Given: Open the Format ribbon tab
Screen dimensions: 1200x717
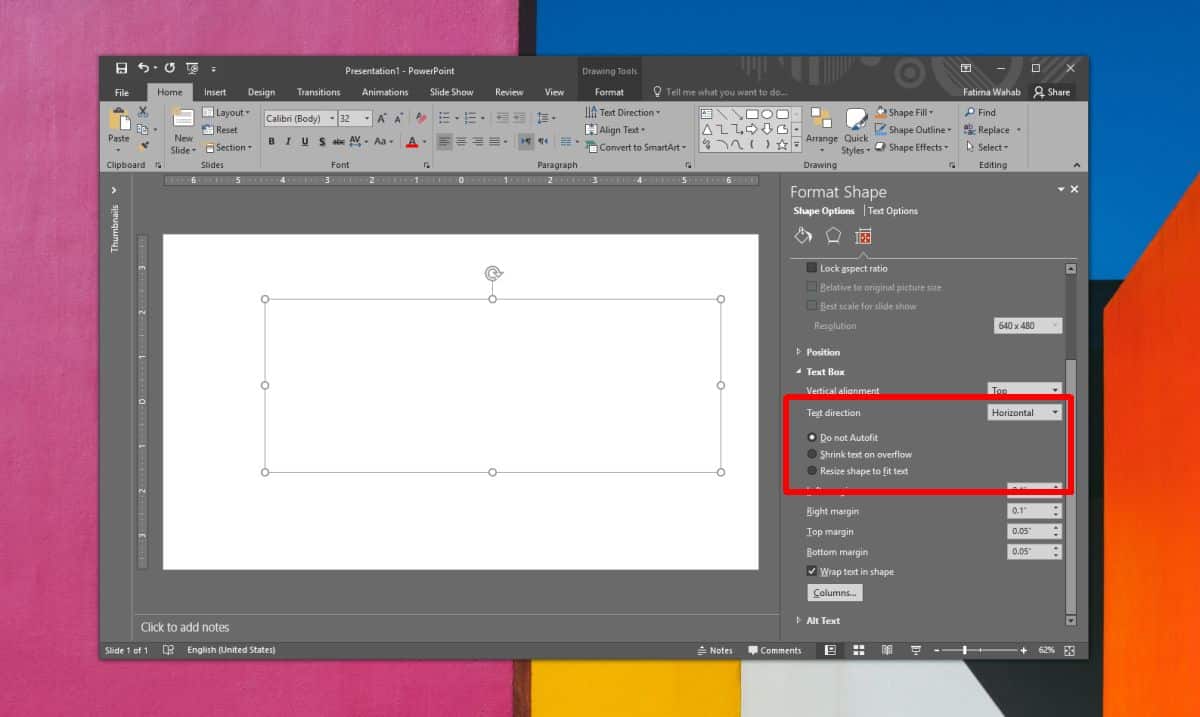Looking at the screenshot, I should [x=610, y=91].
